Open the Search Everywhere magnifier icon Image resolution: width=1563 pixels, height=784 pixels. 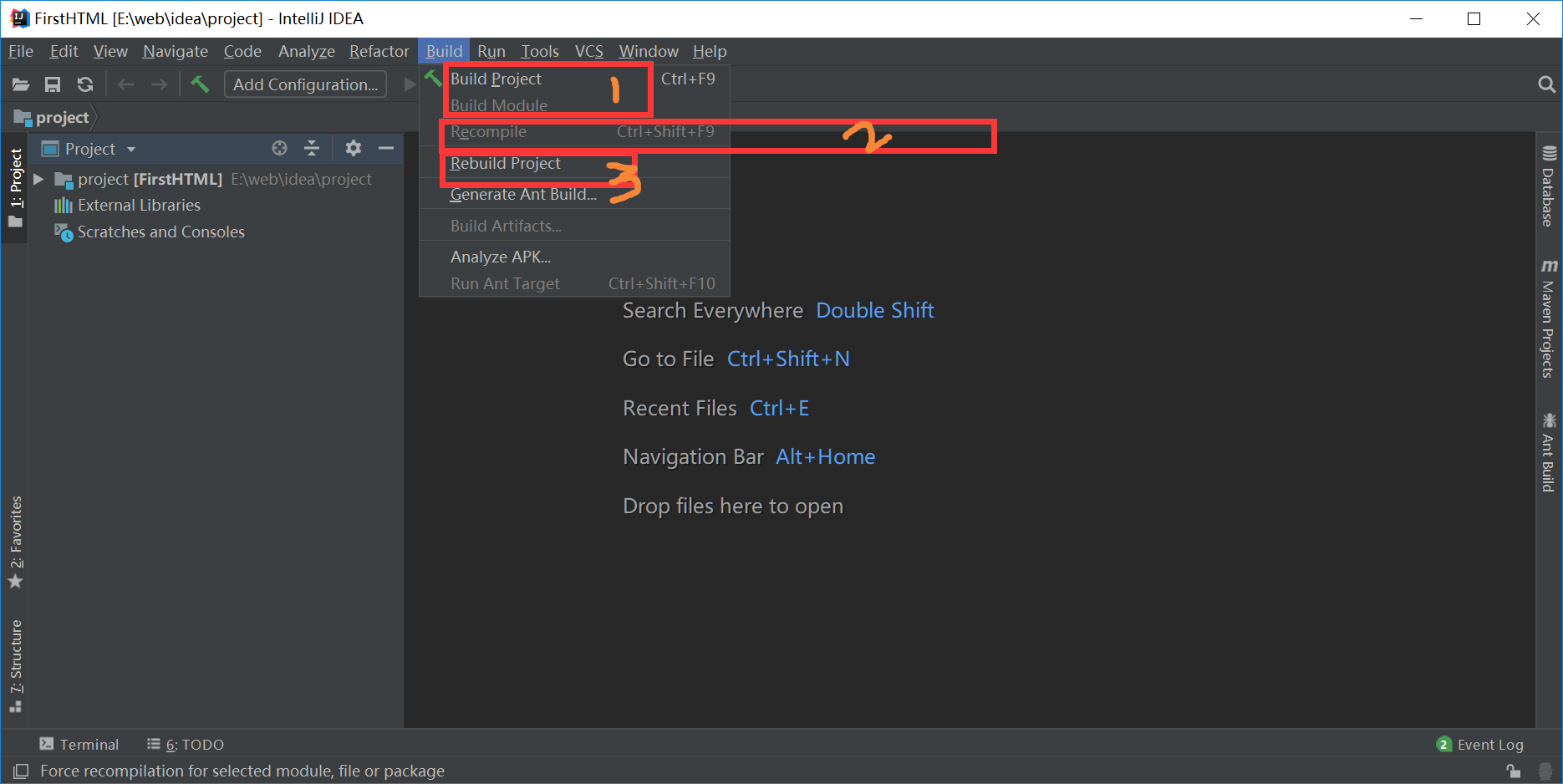tap(1545, 84)
